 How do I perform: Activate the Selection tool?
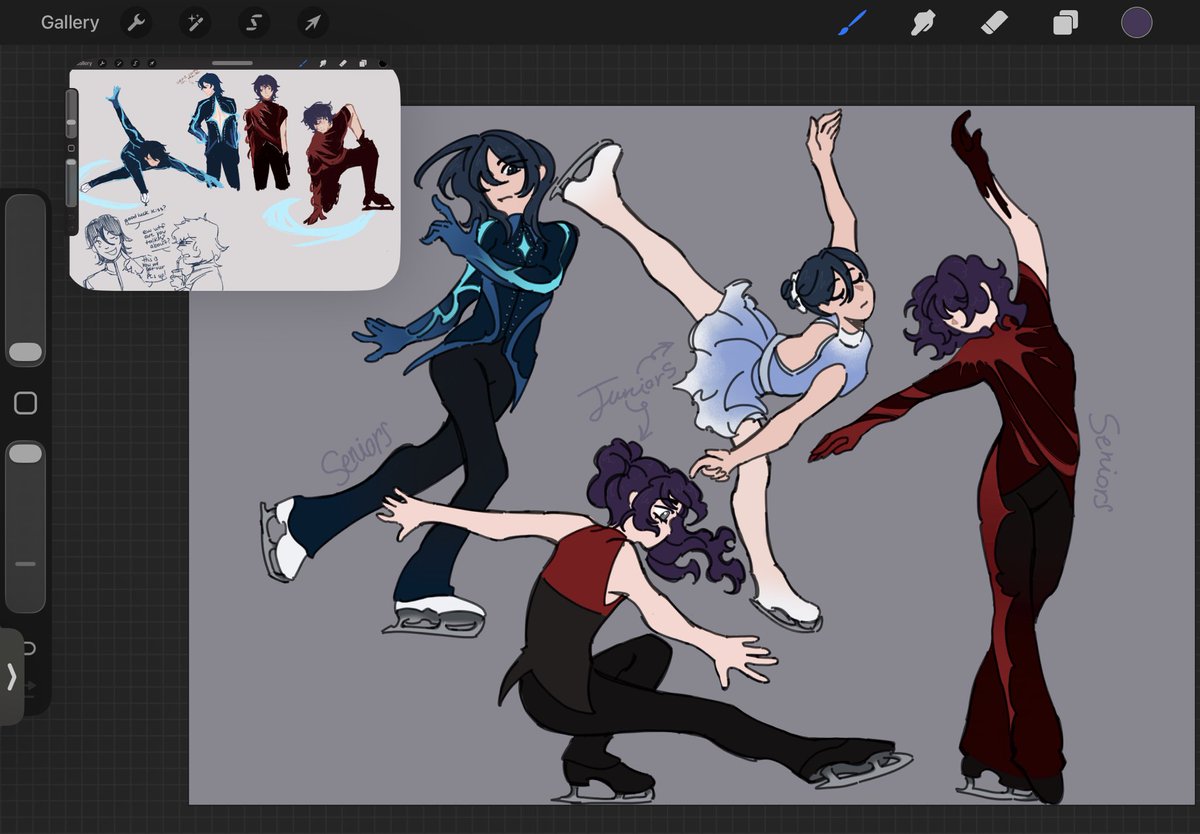pyautogui.click(x=254, y=22)
